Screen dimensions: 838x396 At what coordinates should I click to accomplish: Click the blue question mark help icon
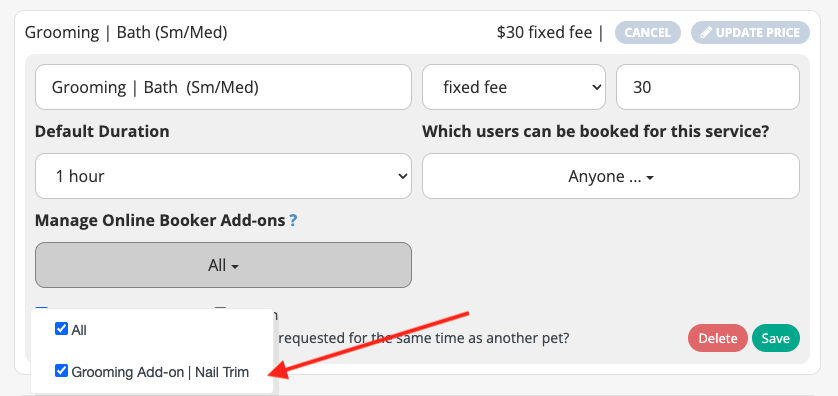[x=293, y=220]
